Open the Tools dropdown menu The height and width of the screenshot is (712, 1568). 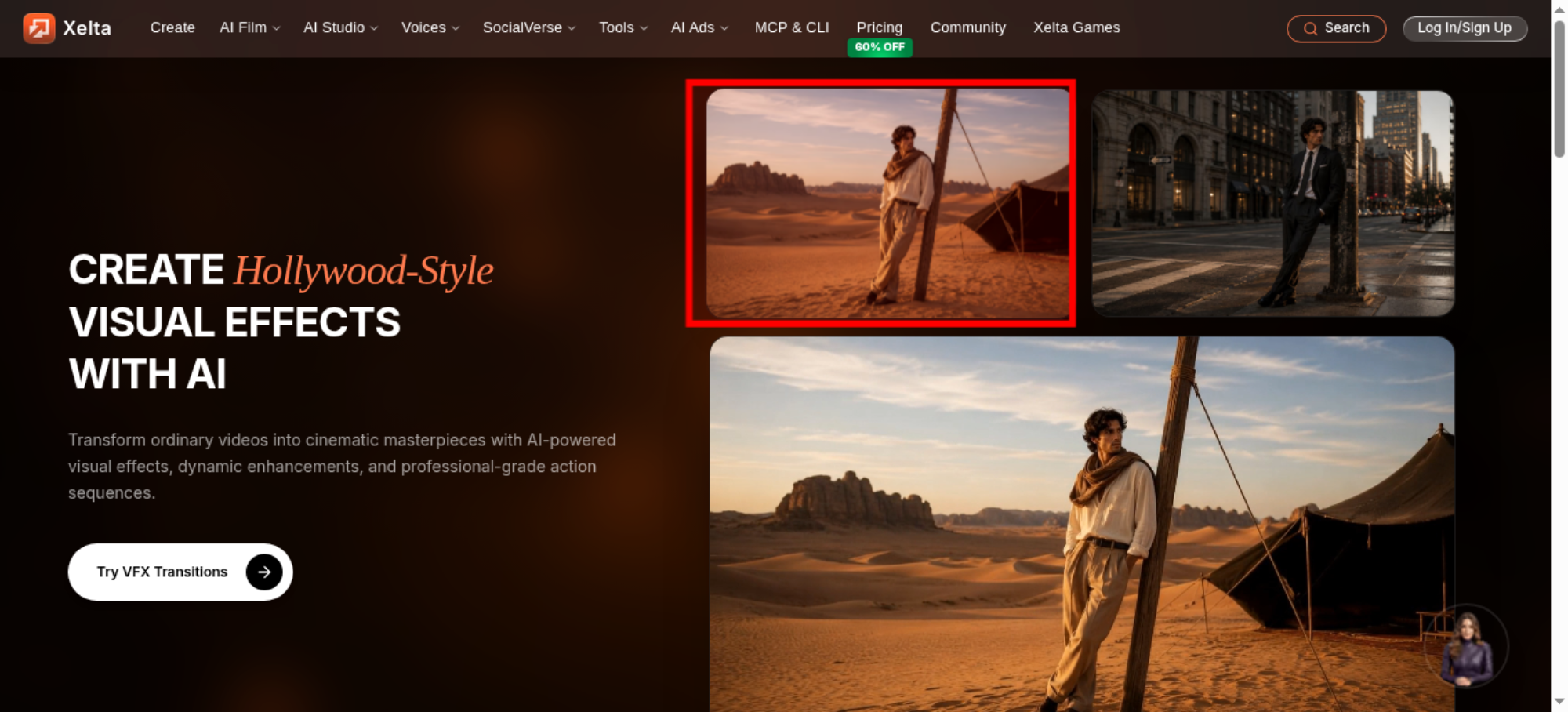pos(623,27)
